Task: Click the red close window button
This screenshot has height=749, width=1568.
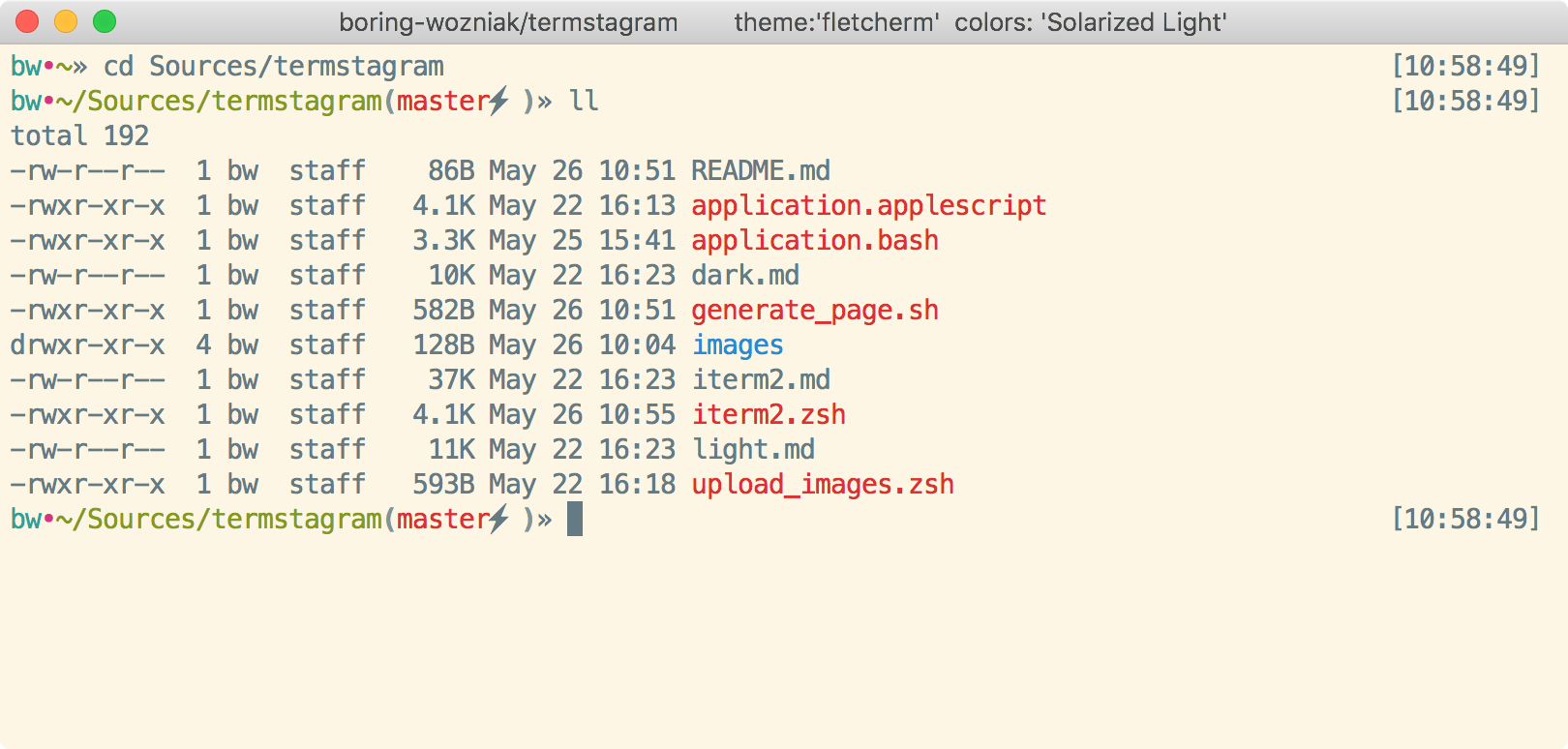Action: (27, 21)
